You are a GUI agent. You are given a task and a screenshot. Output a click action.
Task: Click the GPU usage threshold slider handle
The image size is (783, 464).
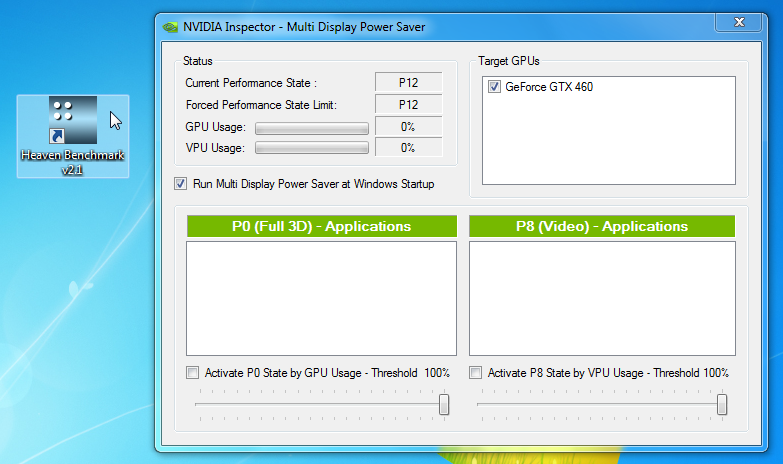click(x=444, y=404)
